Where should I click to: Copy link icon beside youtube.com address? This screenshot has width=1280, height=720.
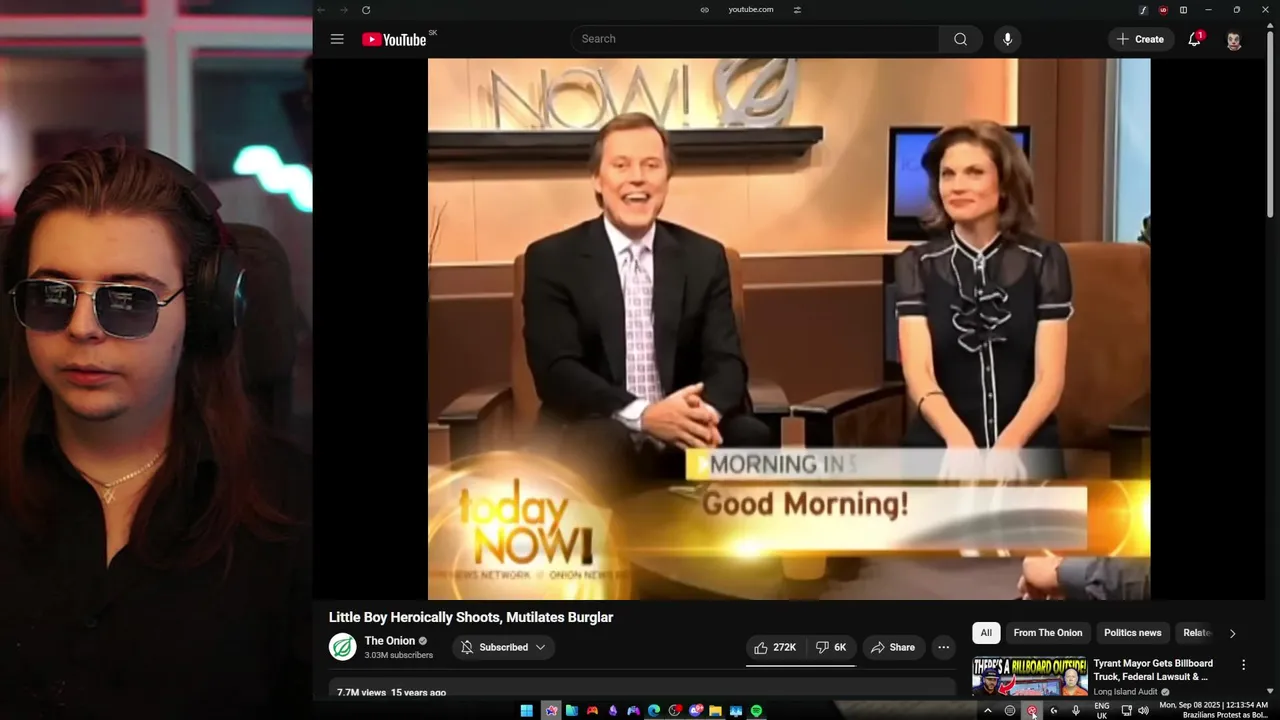point(704,10)
